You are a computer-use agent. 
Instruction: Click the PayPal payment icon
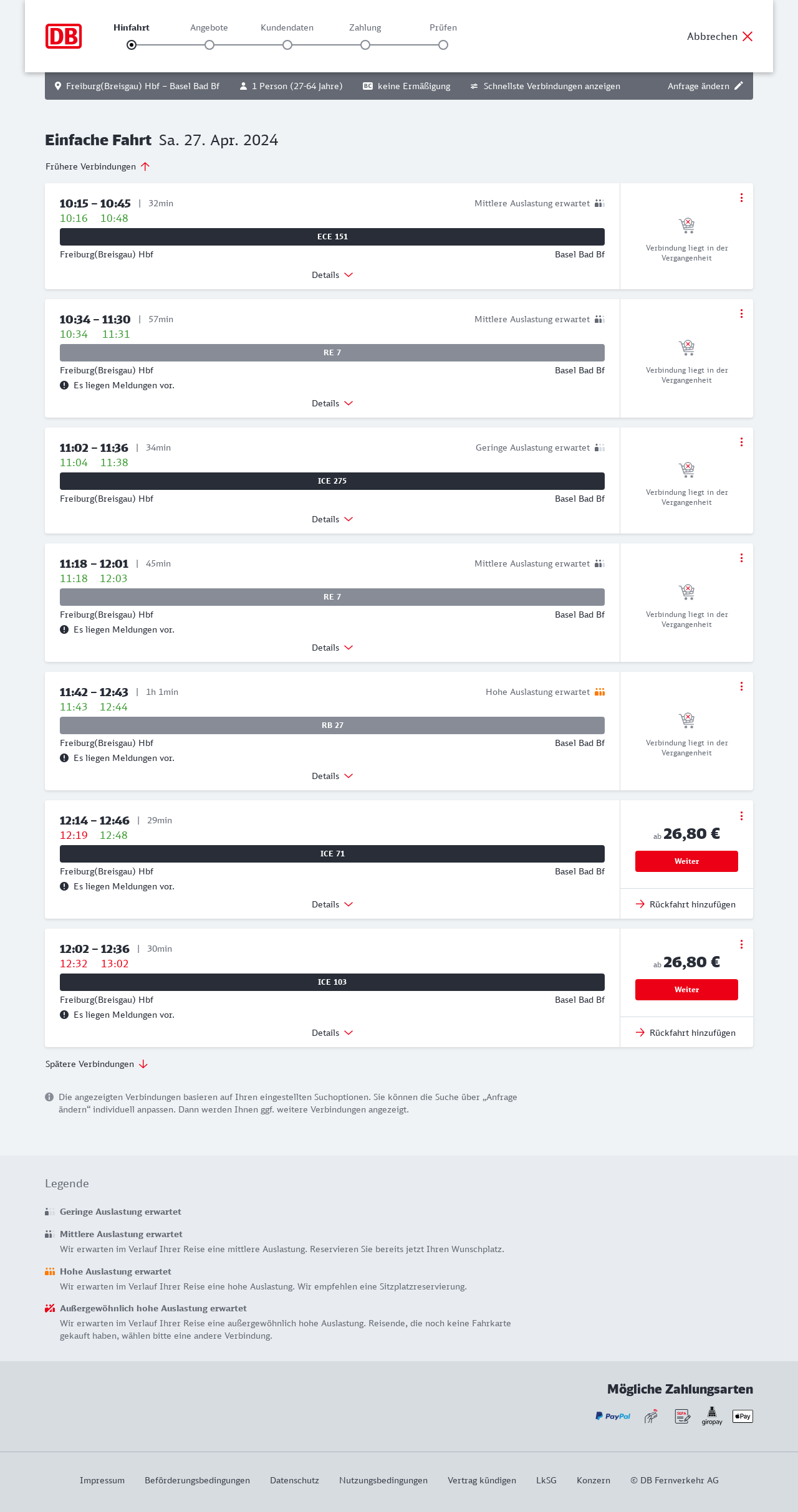613,1416
